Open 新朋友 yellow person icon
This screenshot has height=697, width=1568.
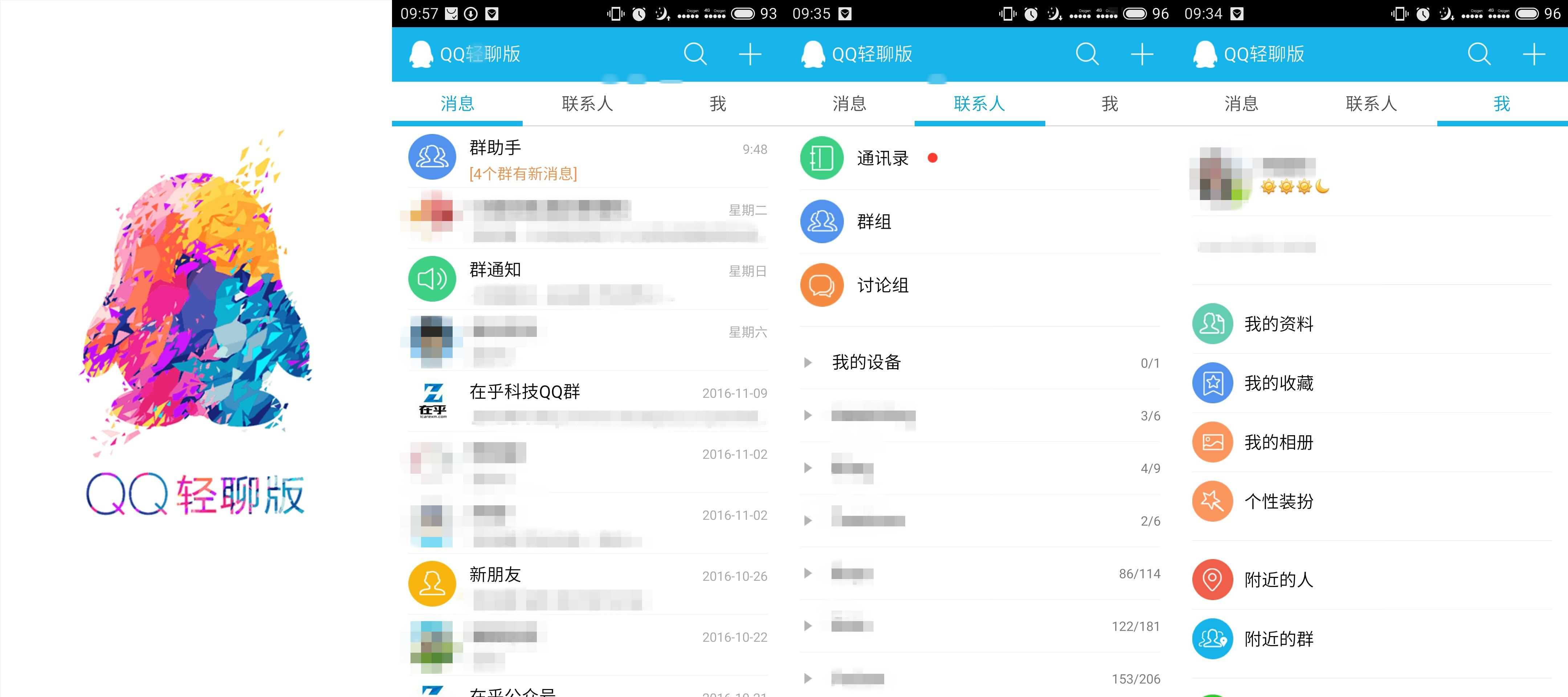coord(432,584)
